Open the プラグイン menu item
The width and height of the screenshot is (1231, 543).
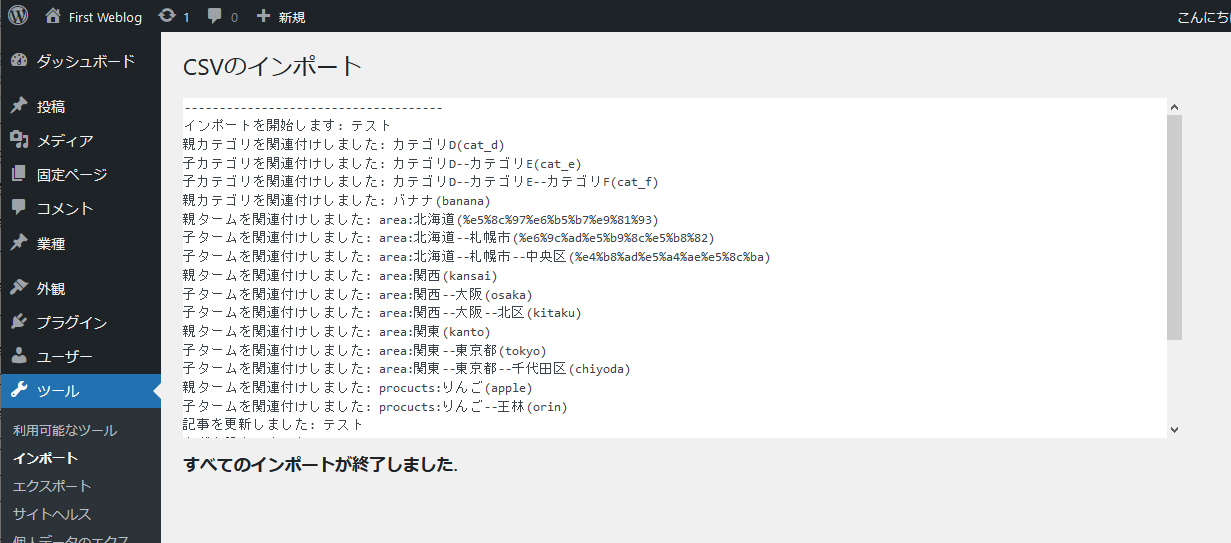[x=72, y=322]
